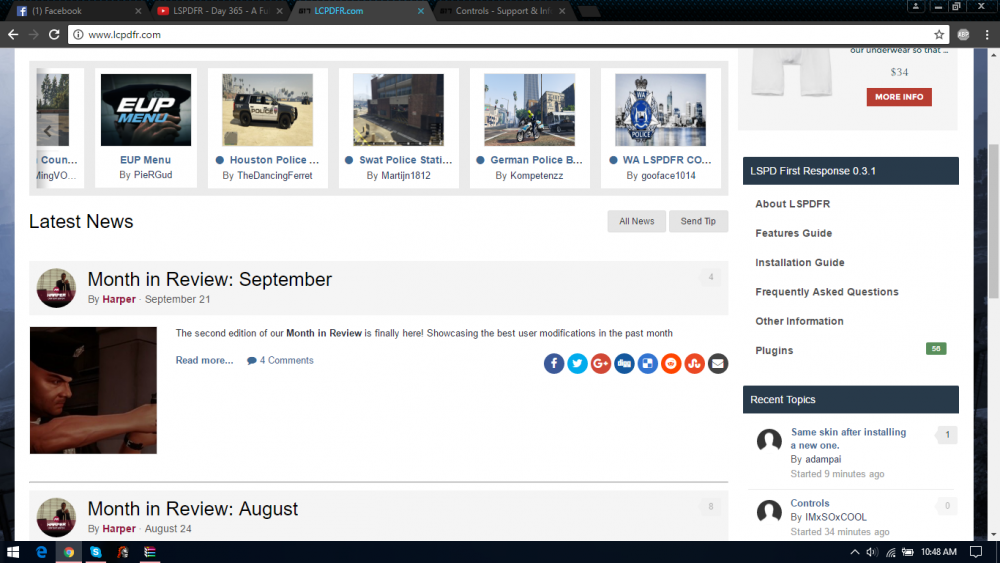Viewport: 1000px width, 563px height.
Task: Open 4 Comments link
Action: [x=281, y=360]
